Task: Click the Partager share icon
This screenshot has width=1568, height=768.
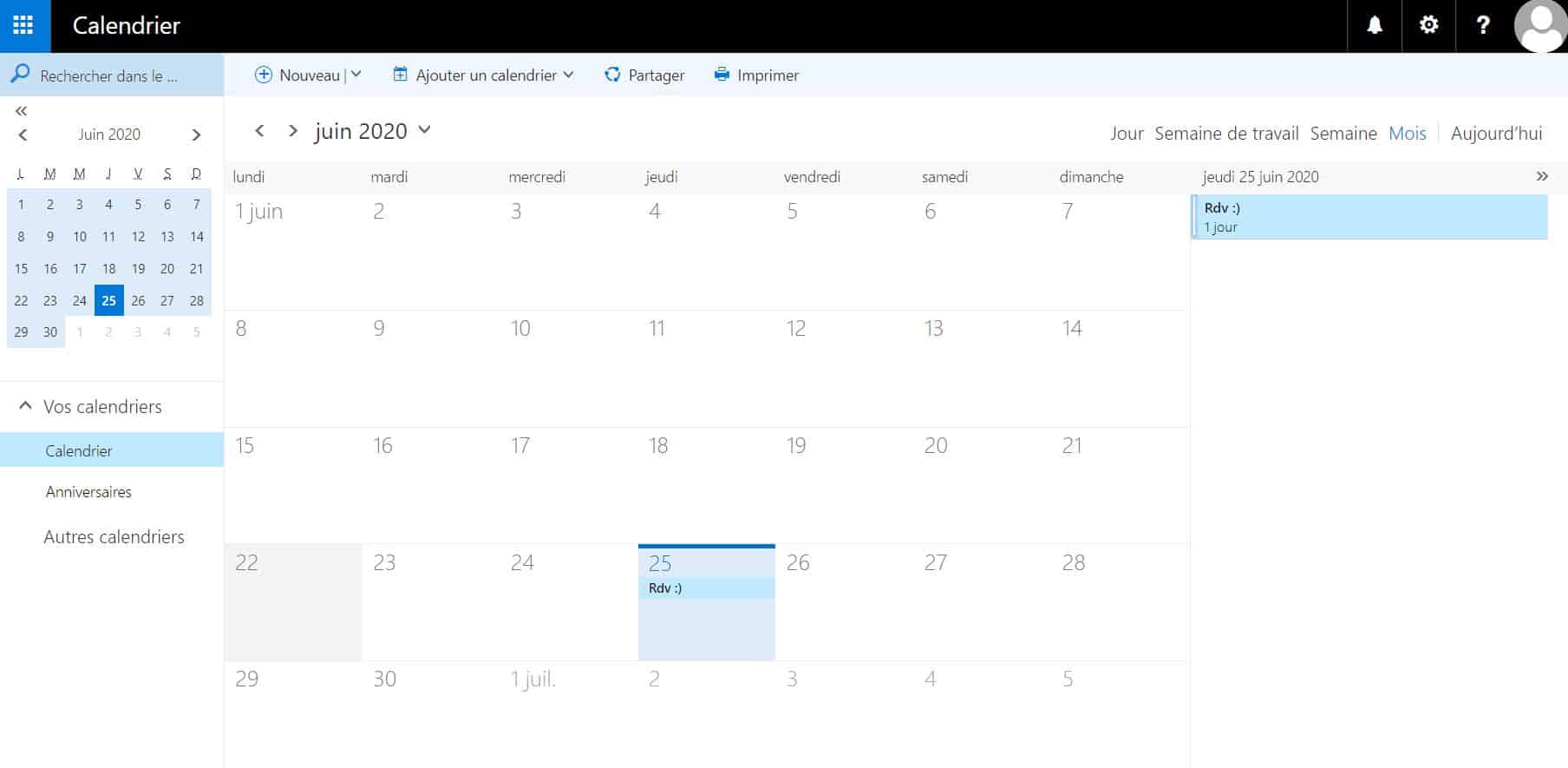Action: coord(612,75)
